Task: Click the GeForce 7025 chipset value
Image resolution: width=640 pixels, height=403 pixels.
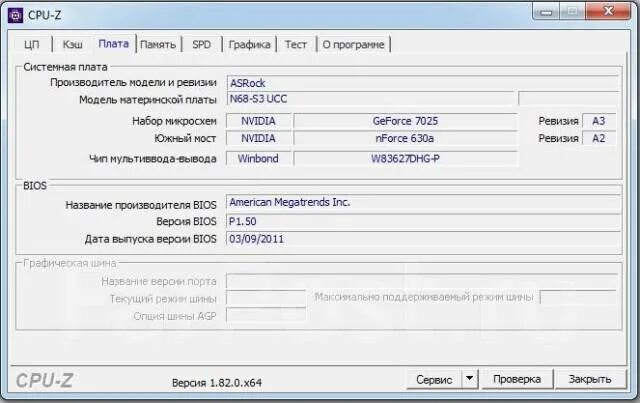Action: click(405, 121)
